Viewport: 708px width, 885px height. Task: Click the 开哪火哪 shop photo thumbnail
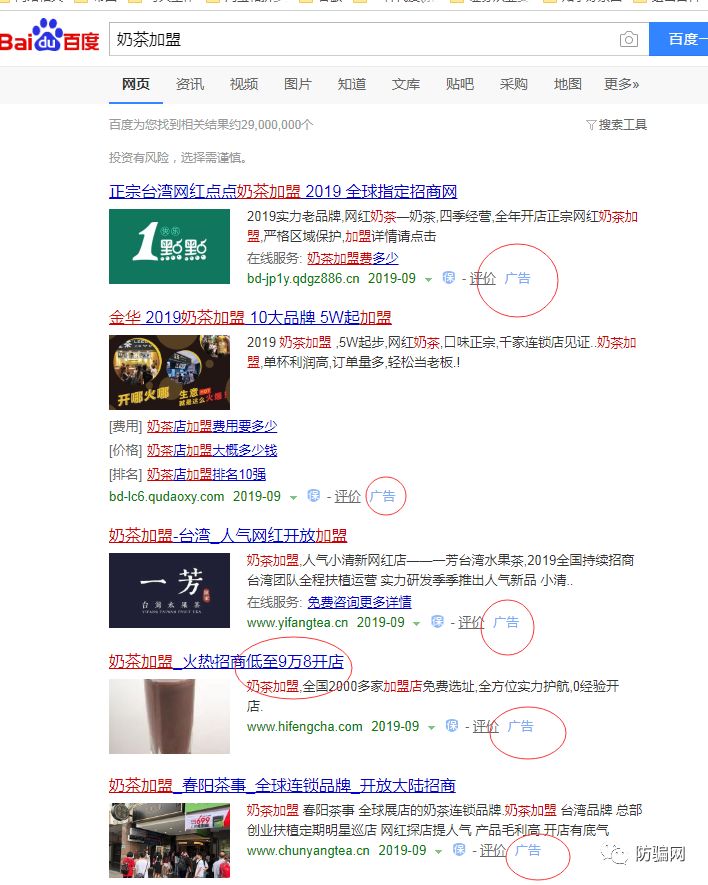point(169,372)
